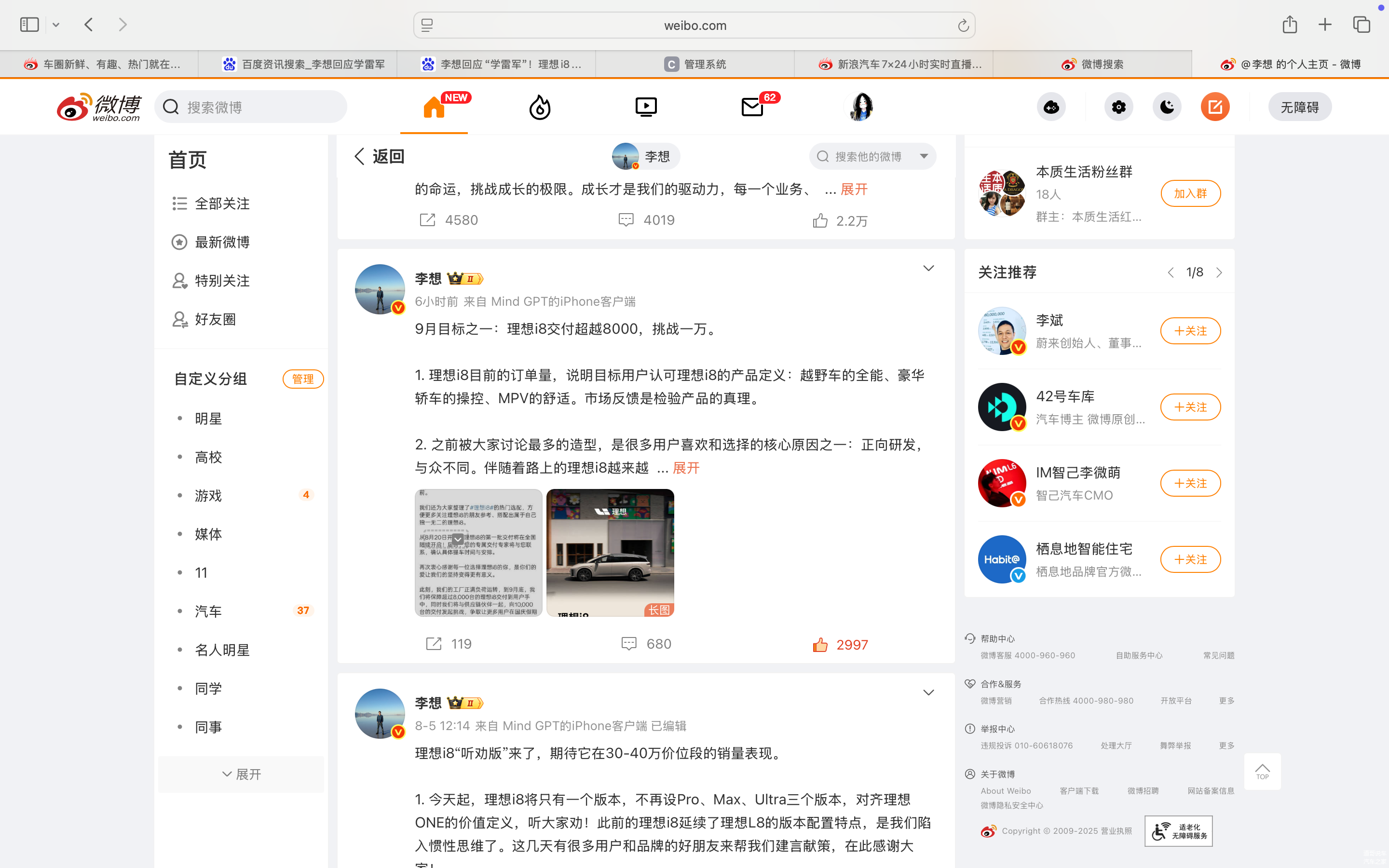Image resolution: width=1389 pixels, height=868 pixels.
Task: Expand the custom groups 展开 bar
Action: pyautogui.click(x=241, y=774)
